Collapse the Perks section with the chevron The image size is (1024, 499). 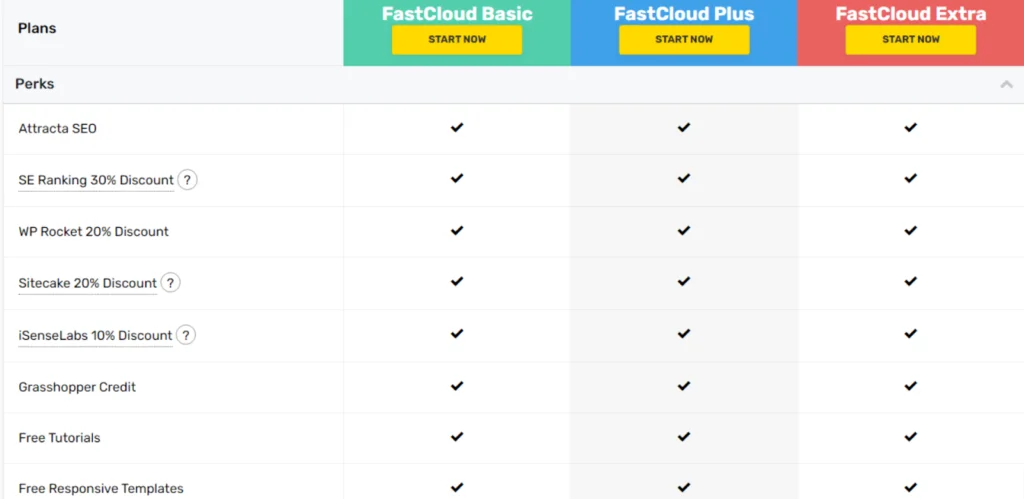(x=1006, y=84)
